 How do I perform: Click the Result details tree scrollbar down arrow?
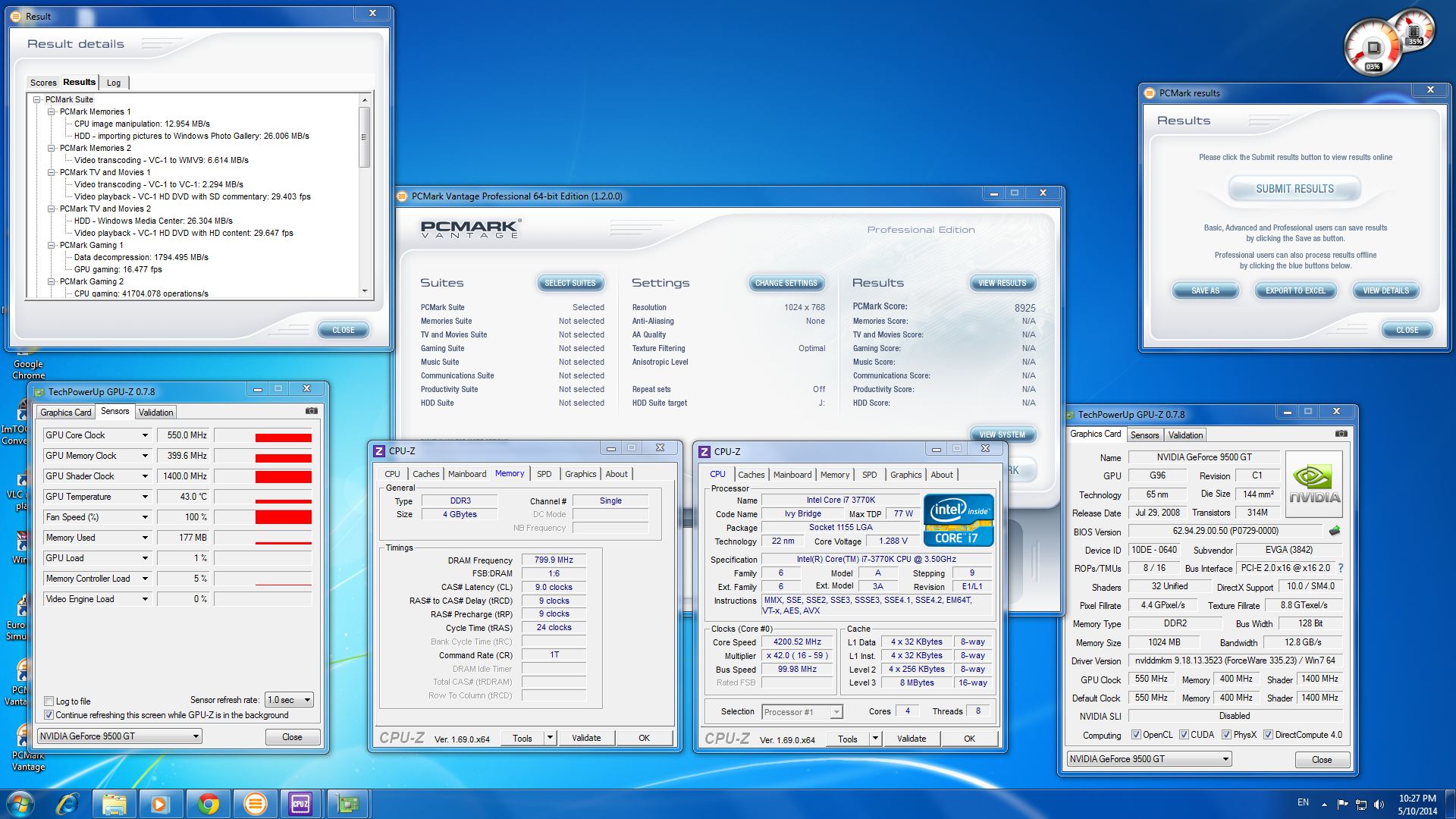365,291
